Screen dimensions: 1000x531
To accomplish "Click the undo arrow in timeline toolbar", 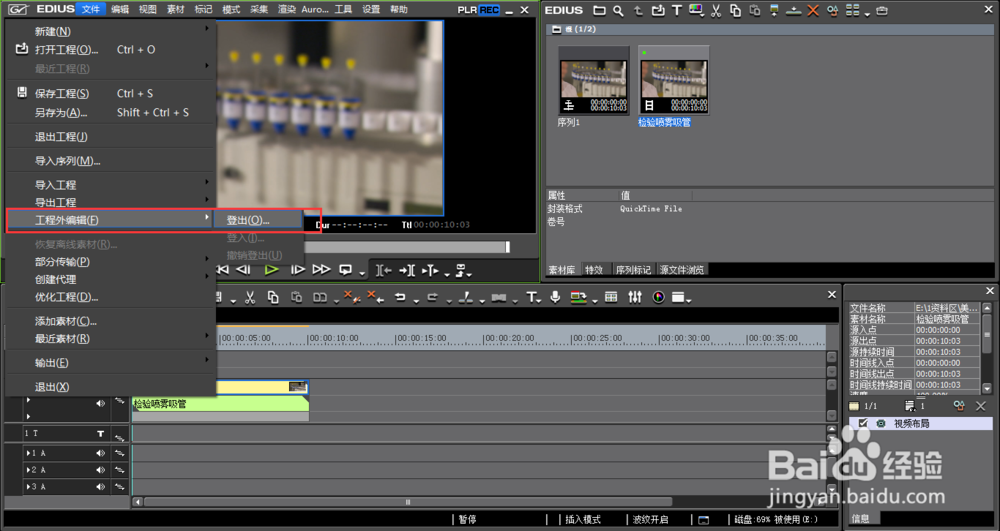I will pos(400,297).
